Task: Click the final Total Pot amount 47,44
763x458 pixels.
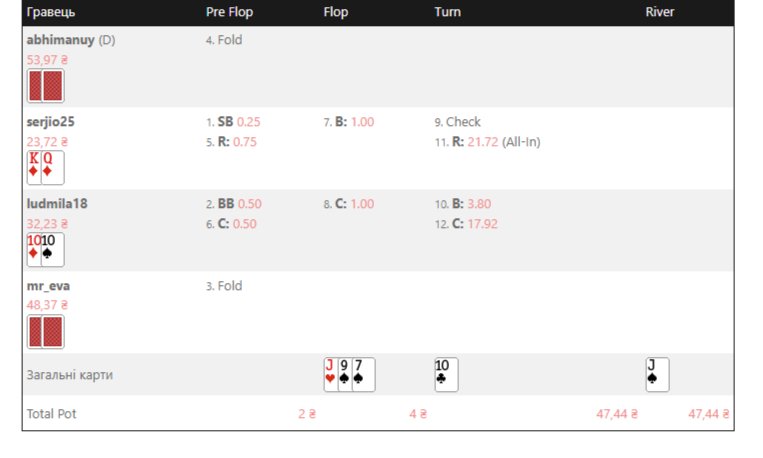Action: (x=708, y=414)
